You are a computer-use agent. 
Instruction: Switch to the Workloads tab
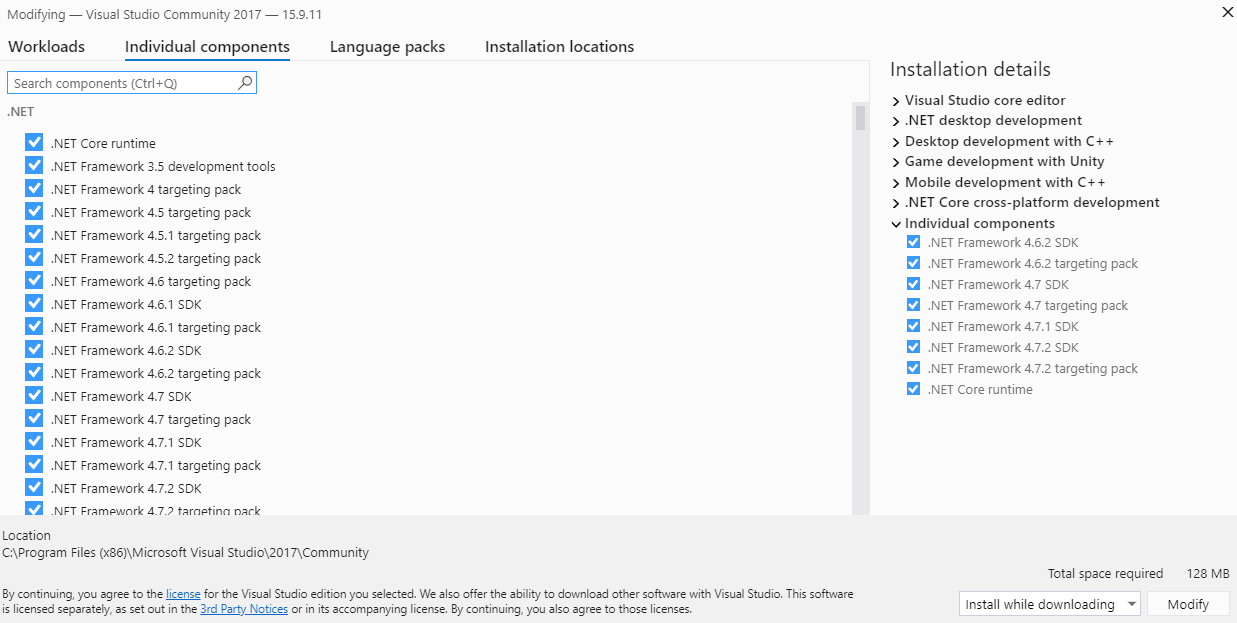click(46, 47)
